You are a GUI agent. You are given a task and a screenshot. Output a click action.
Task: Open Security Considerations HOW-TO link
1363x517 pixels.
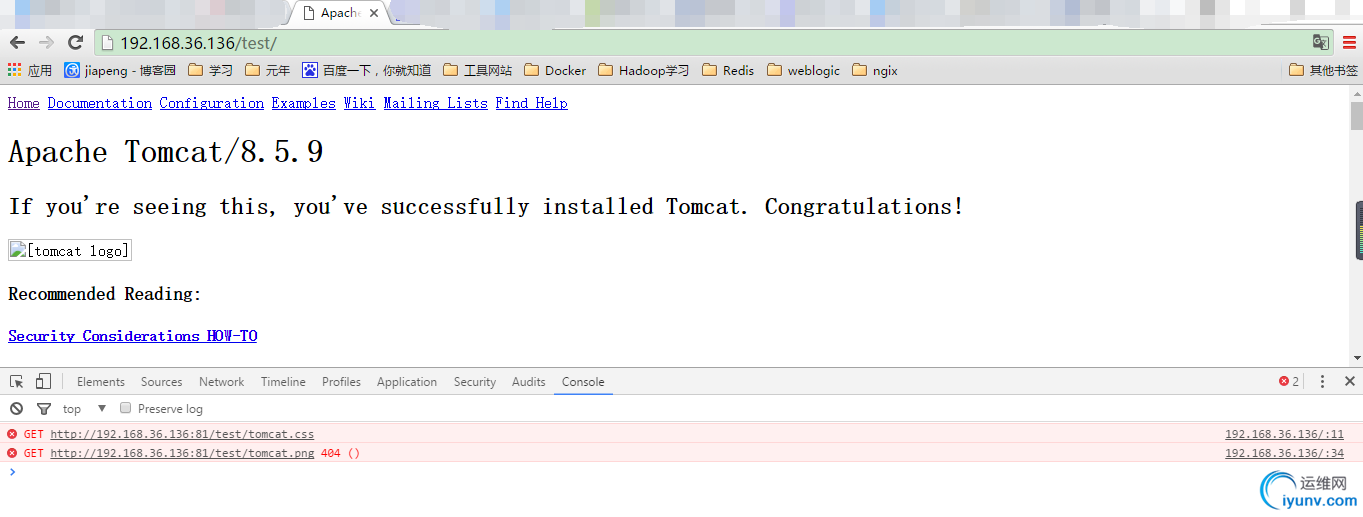point(133,336)
